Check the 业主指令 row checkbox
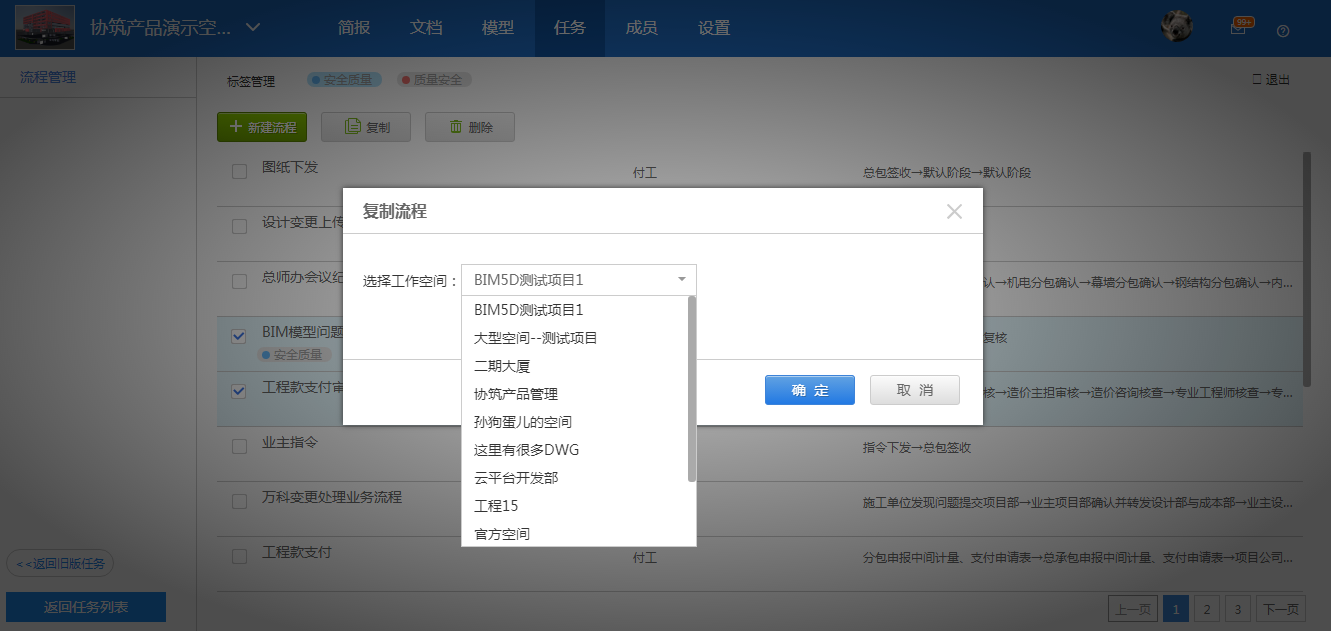The height and width of the screenshot is (631, 1331). point(239,446)
